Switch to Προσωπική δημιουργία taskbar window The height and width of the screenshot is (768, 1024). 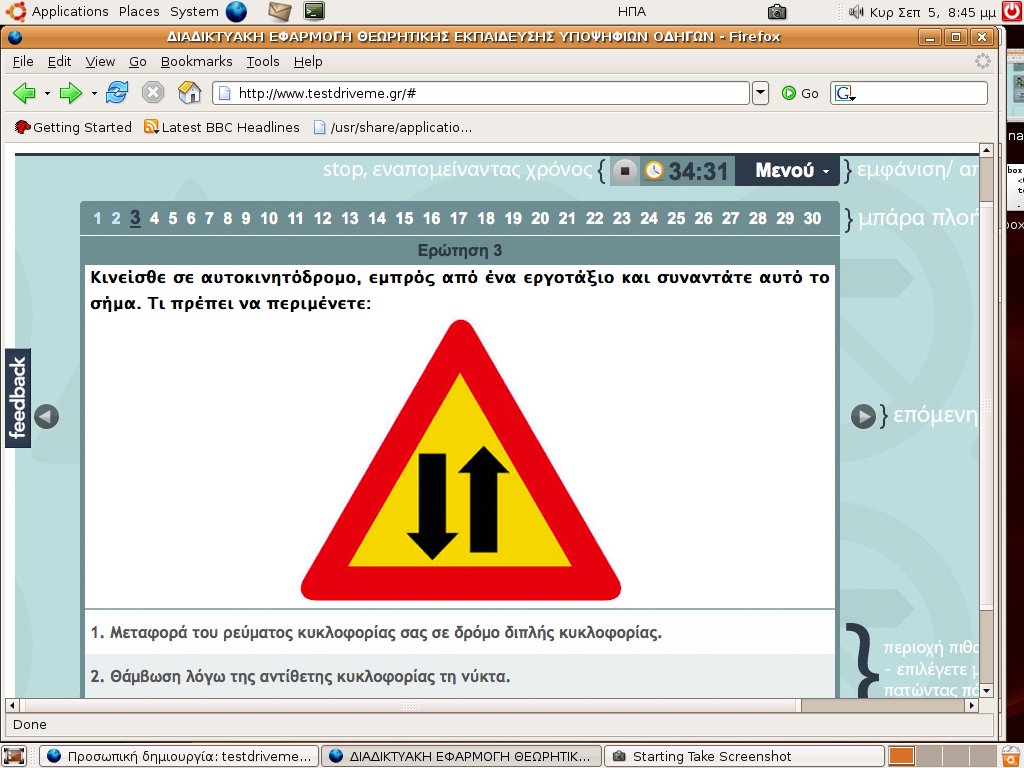[179, 756]
